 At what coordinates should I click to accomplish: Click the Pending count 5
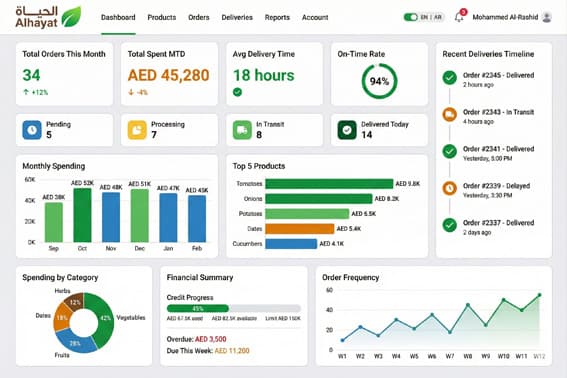[x=49, y=135]
